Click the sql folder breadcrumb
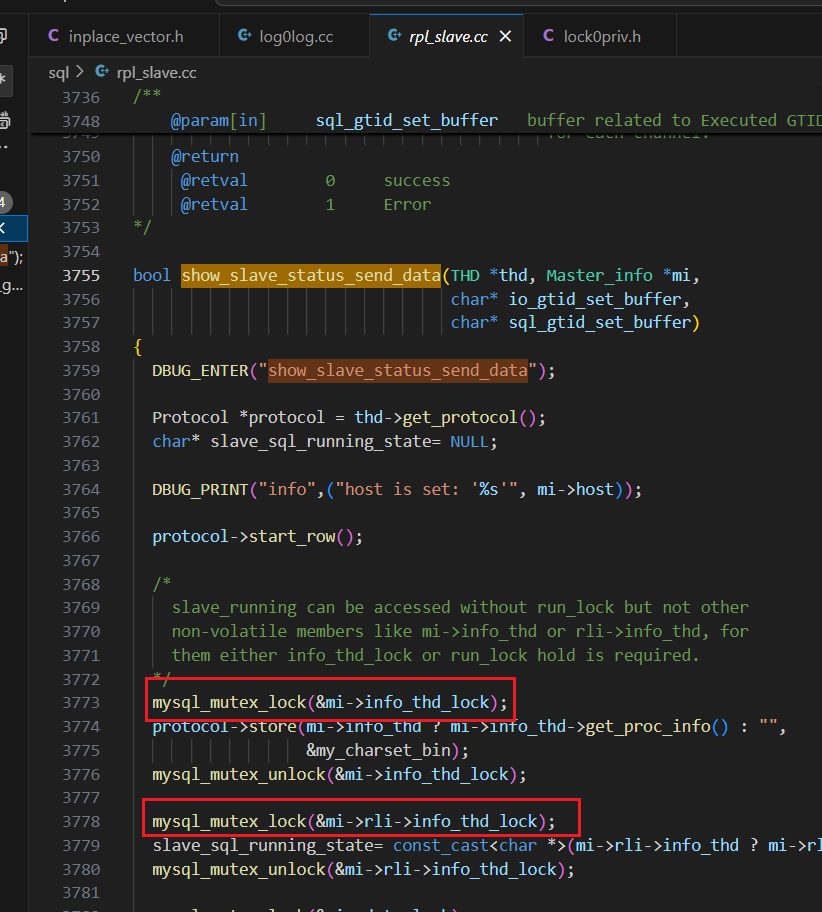822x912 pixels. (58, 73)
